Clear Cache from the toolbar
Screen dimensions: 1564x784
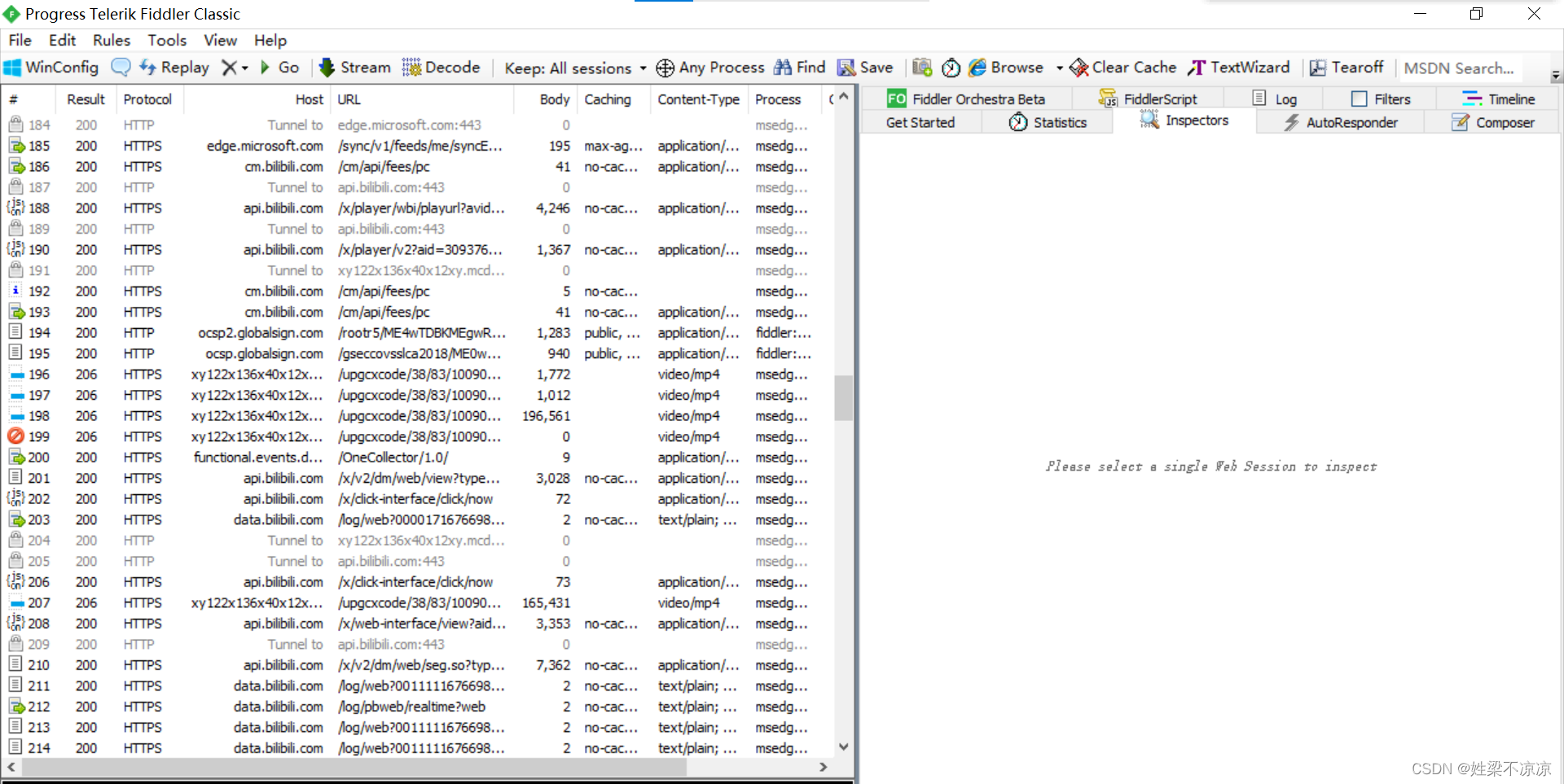[x=1123, y=68]
